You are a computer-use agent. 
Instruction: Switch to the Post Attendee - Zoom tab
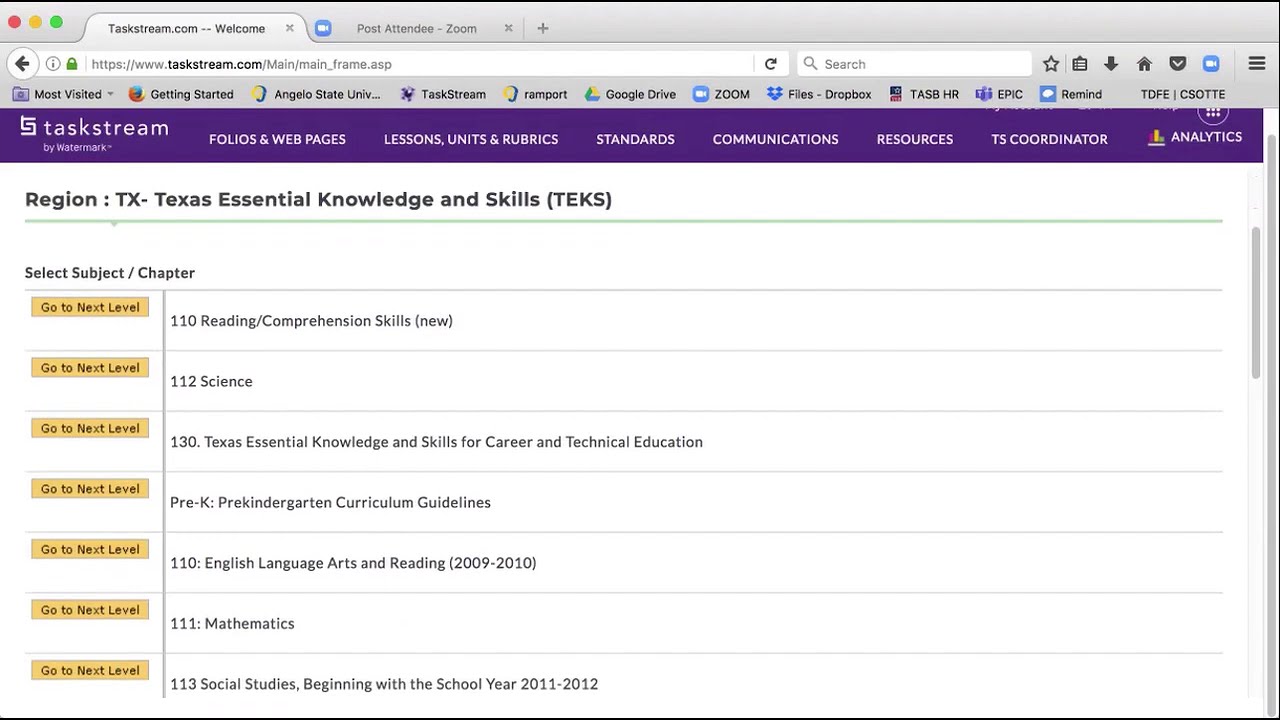tap(416, 28)
